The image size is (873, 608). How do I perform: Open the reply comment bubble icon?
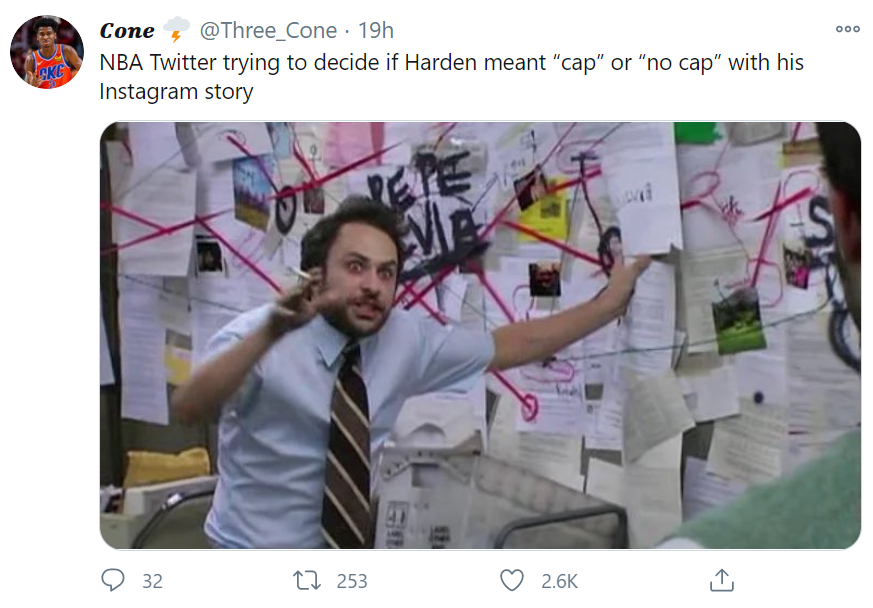point(113,580)
